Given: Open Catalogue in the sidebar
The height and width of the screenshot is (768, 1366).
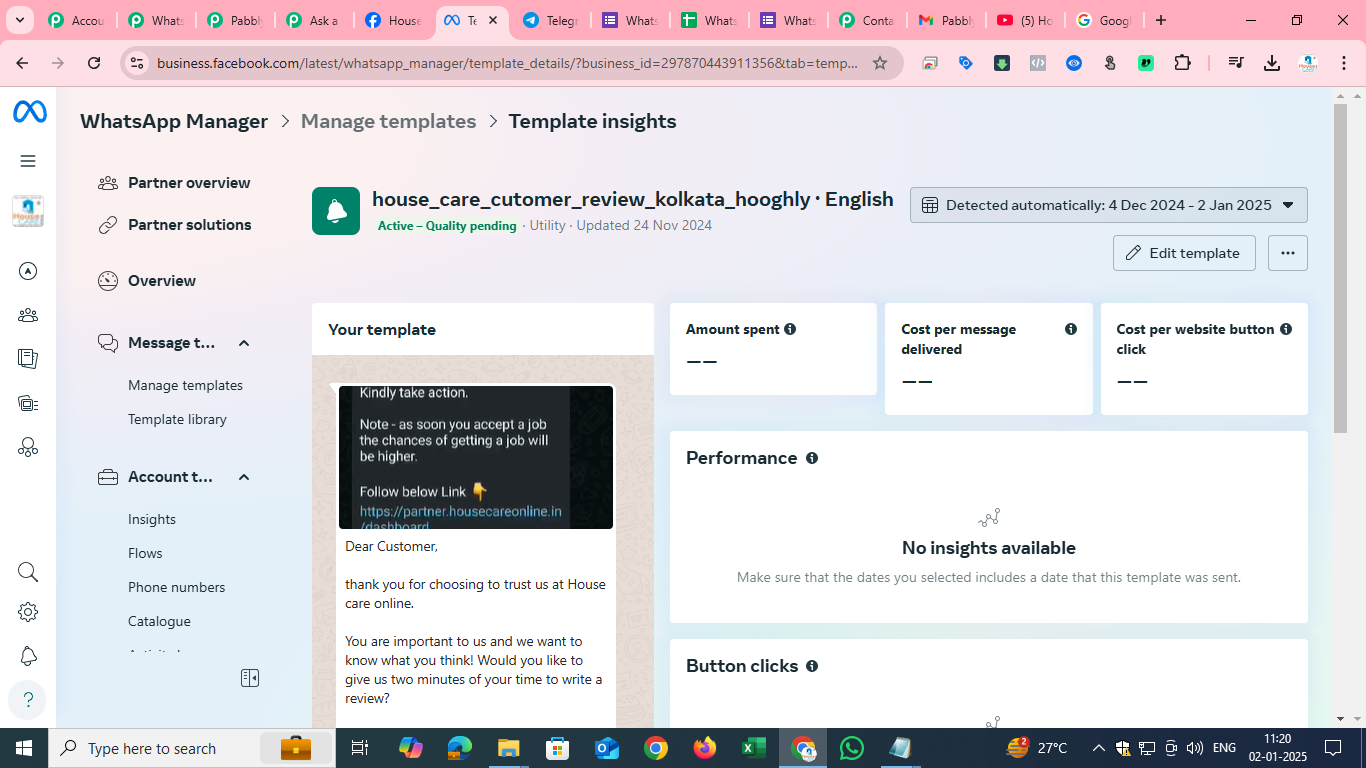Looking at the screenshot, I should (x=159, y=621).
